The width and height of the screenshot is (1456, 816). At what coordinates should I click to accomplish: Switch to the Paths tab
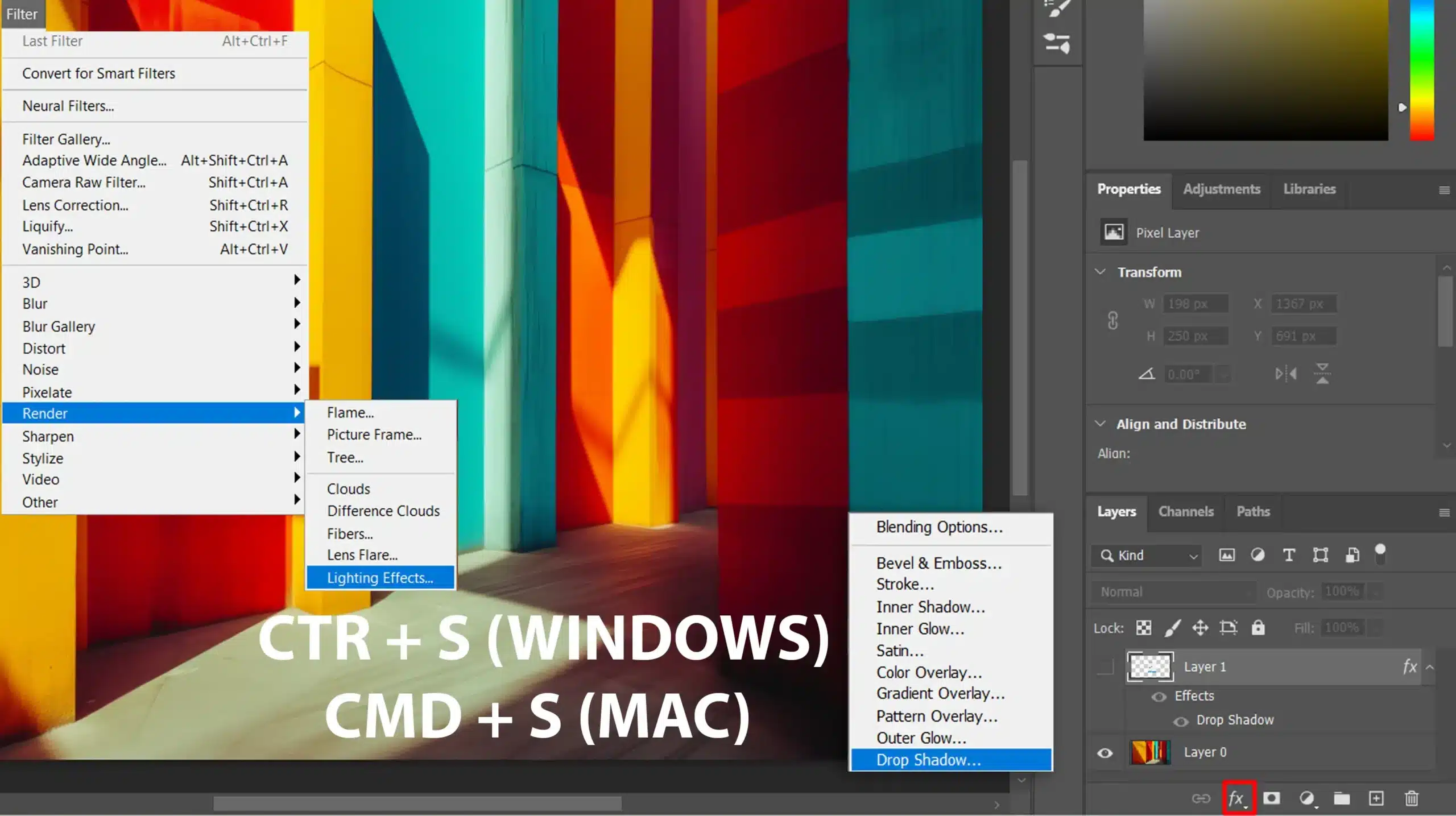click(1253, 511)
